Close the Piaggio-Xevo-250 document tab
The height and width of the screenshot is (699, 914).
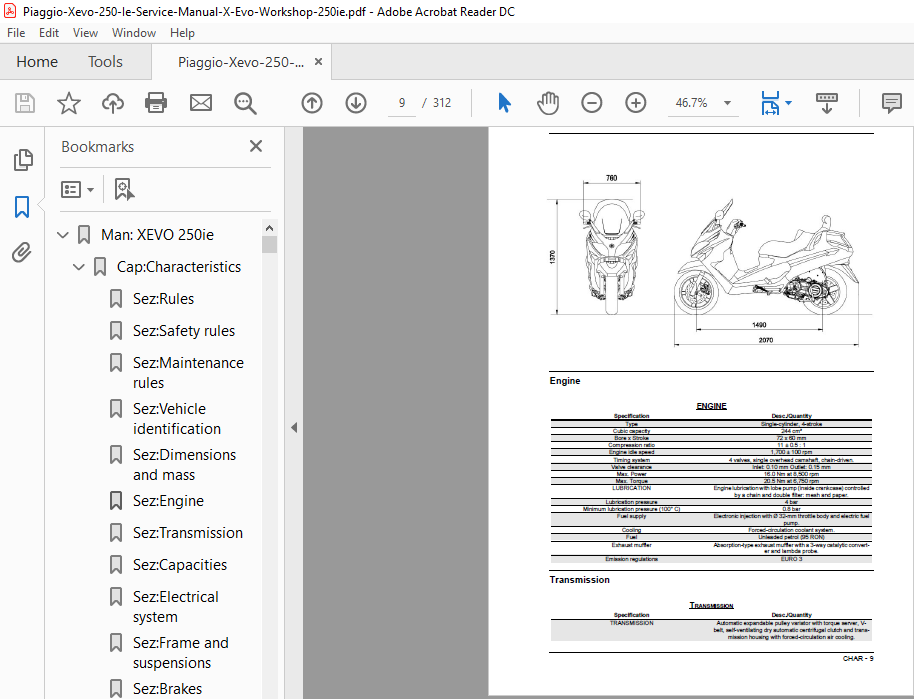(318, 61)
